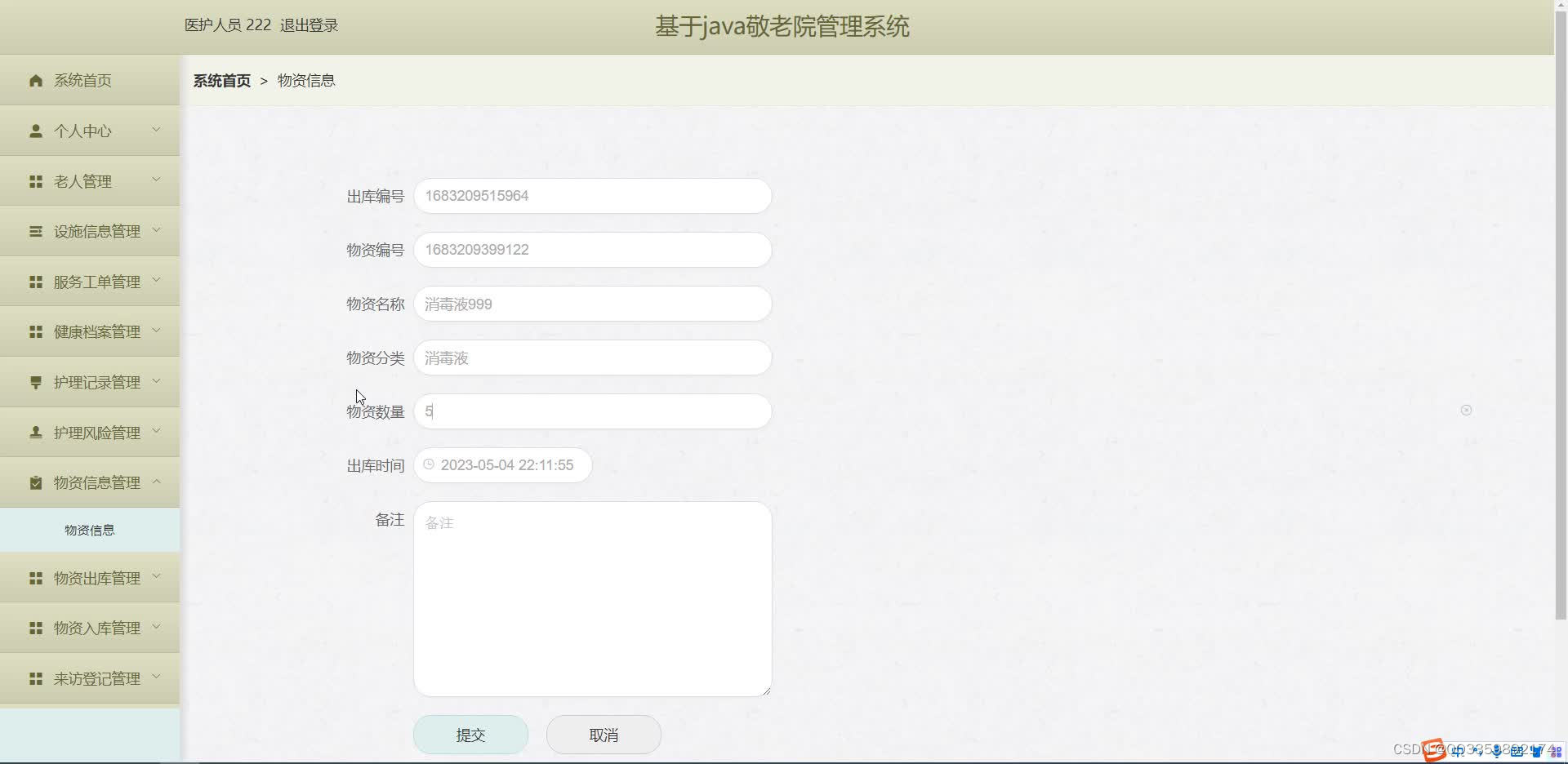
Task: Expand the 服务工单管理 chevron
Action: click(x=156, y=281)
